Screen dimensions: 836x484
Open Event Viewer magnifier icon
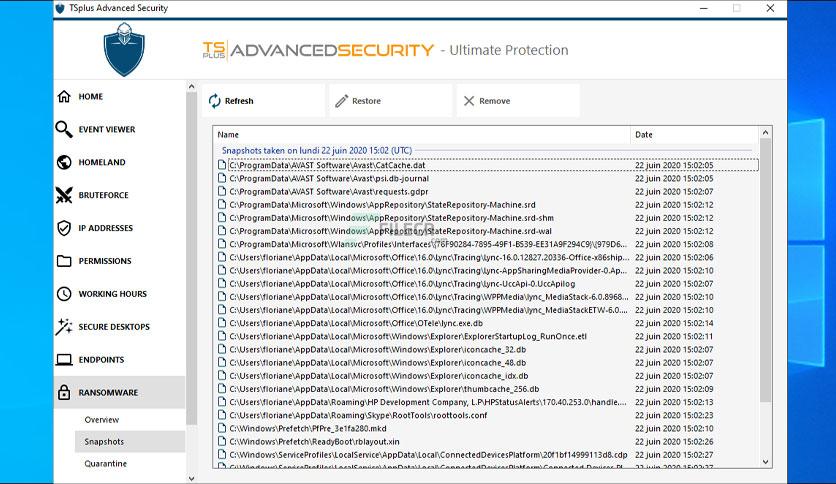tap(64, 130)
